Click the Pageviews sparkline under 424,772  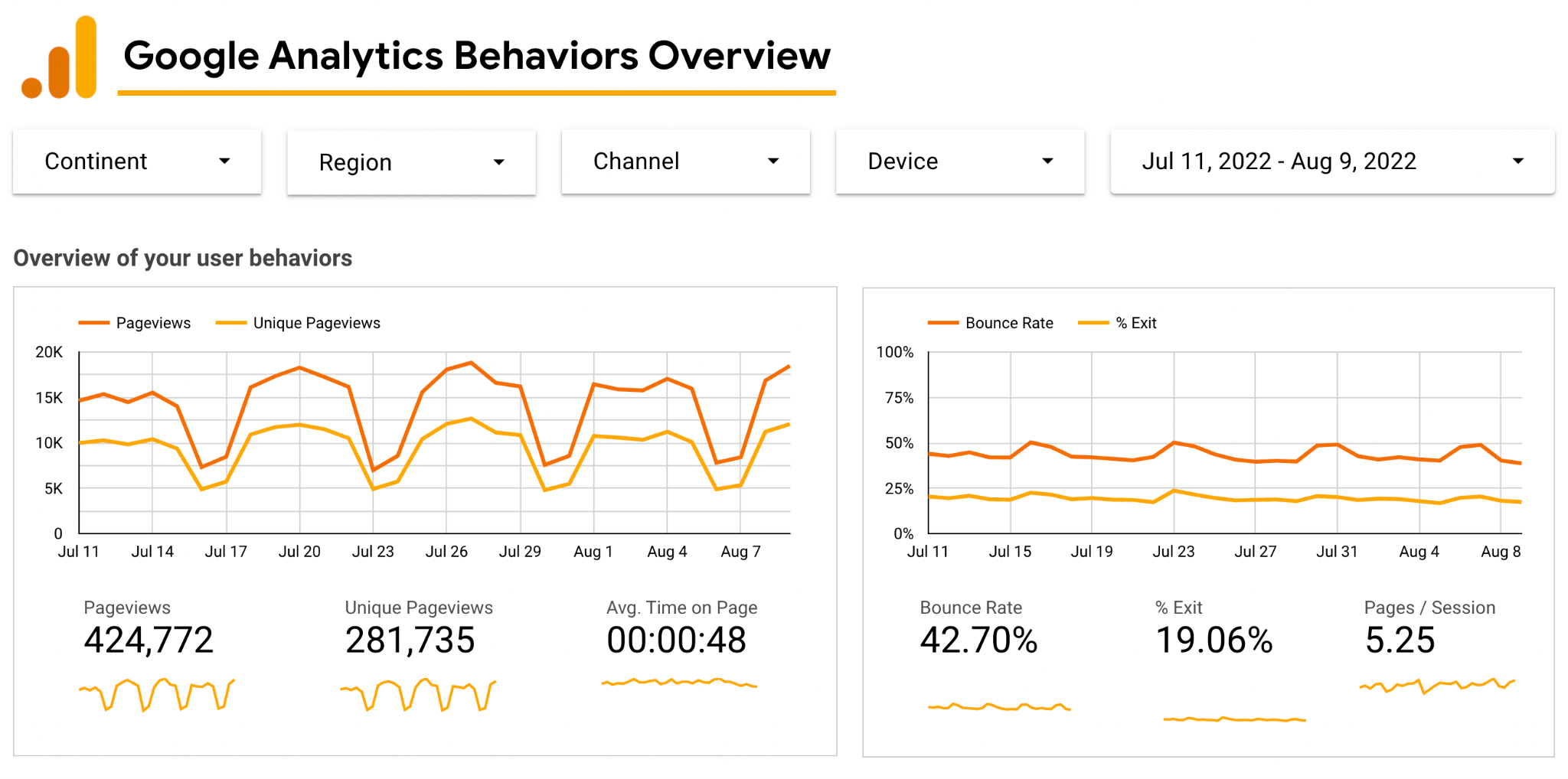157,693
